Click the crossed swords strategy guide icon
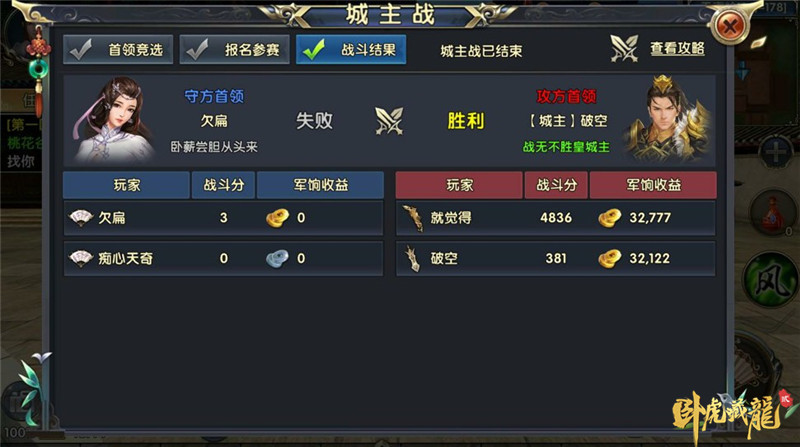800x447 pixels. coord(624,49)
